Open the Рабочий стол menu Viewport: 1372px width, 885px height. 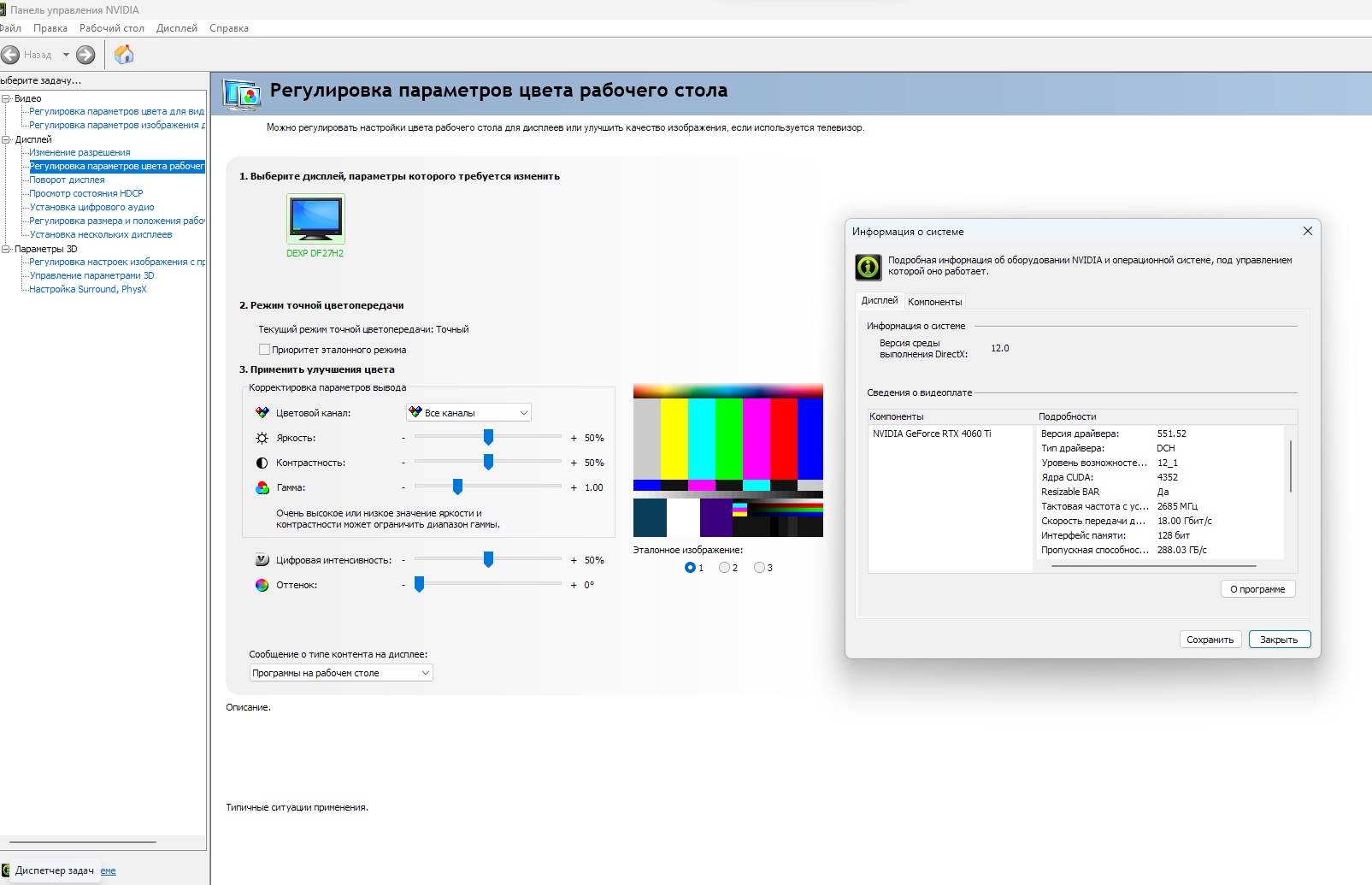coord(112,28)
